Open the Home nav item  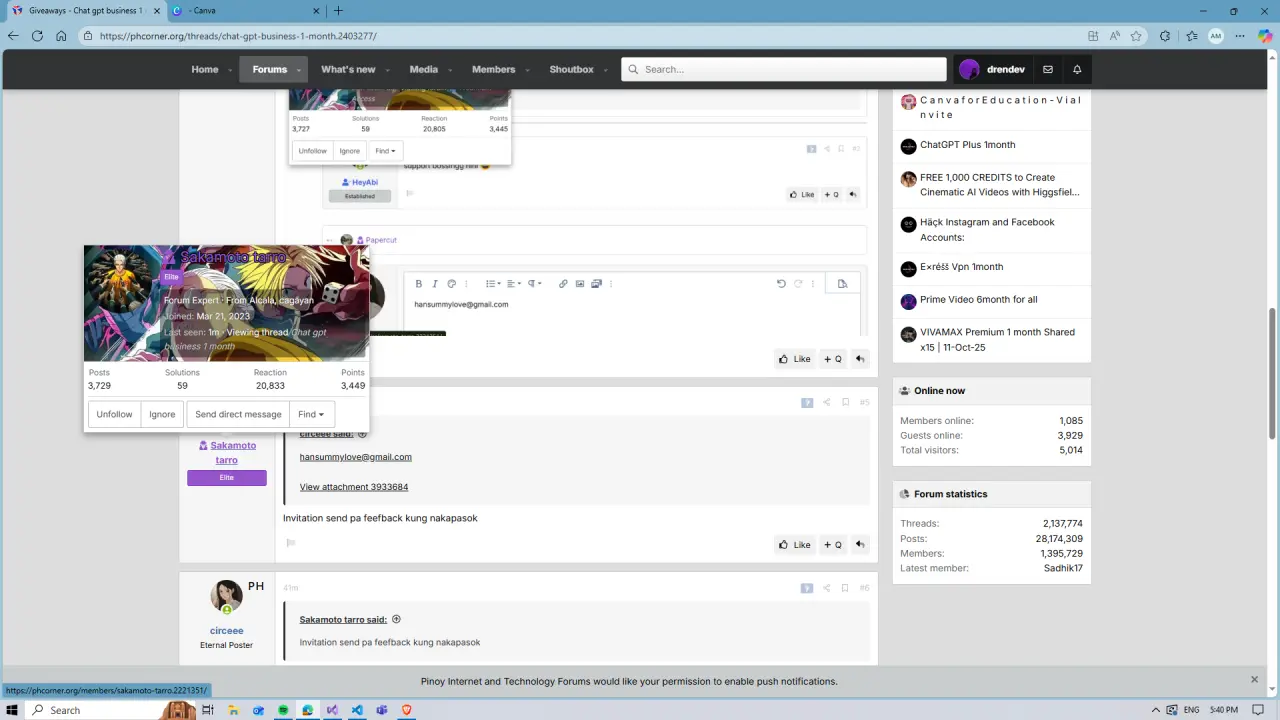(x=205, y=69)
